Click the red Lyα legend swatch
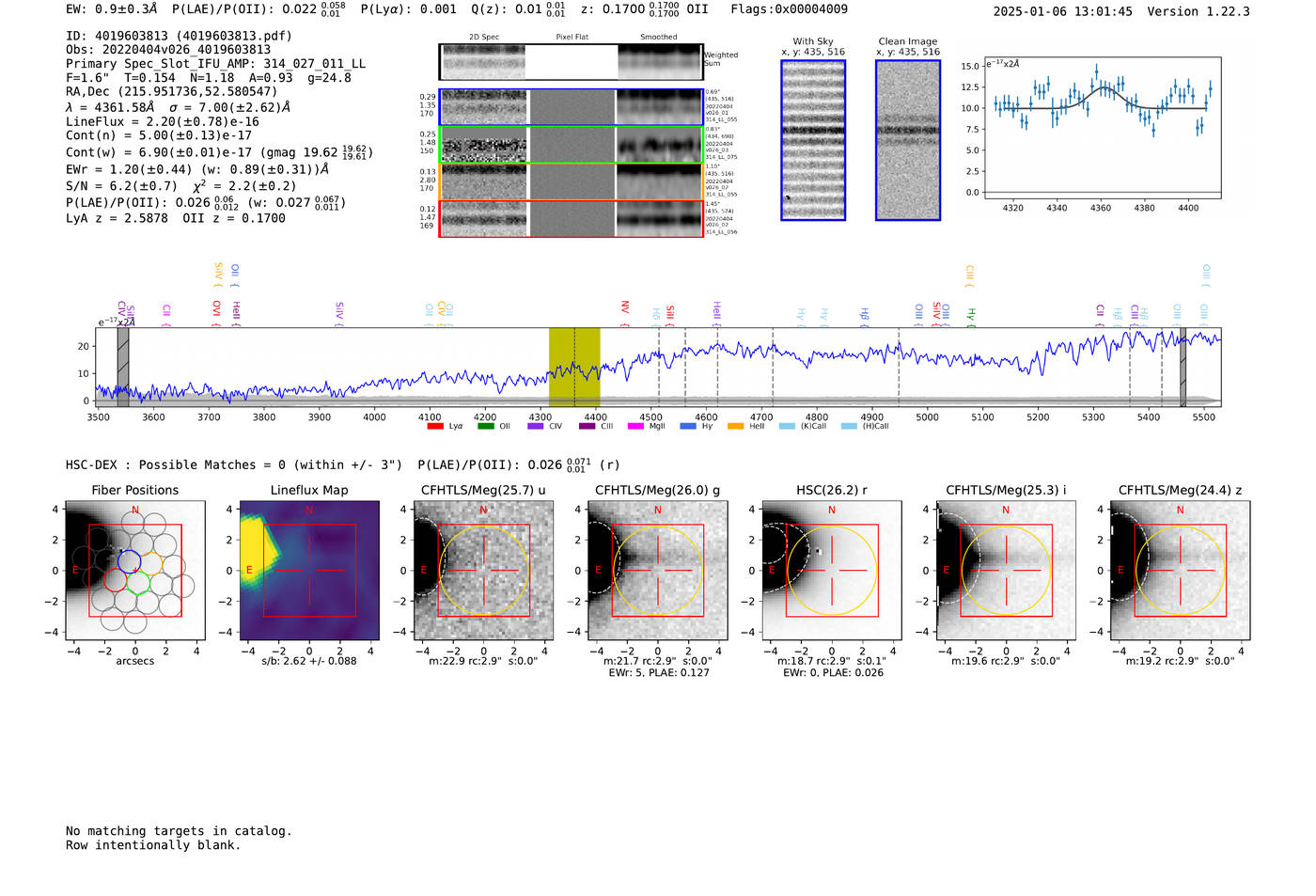Image resolution: width=1316 pixels, height=896 pixels. [434, 427]
